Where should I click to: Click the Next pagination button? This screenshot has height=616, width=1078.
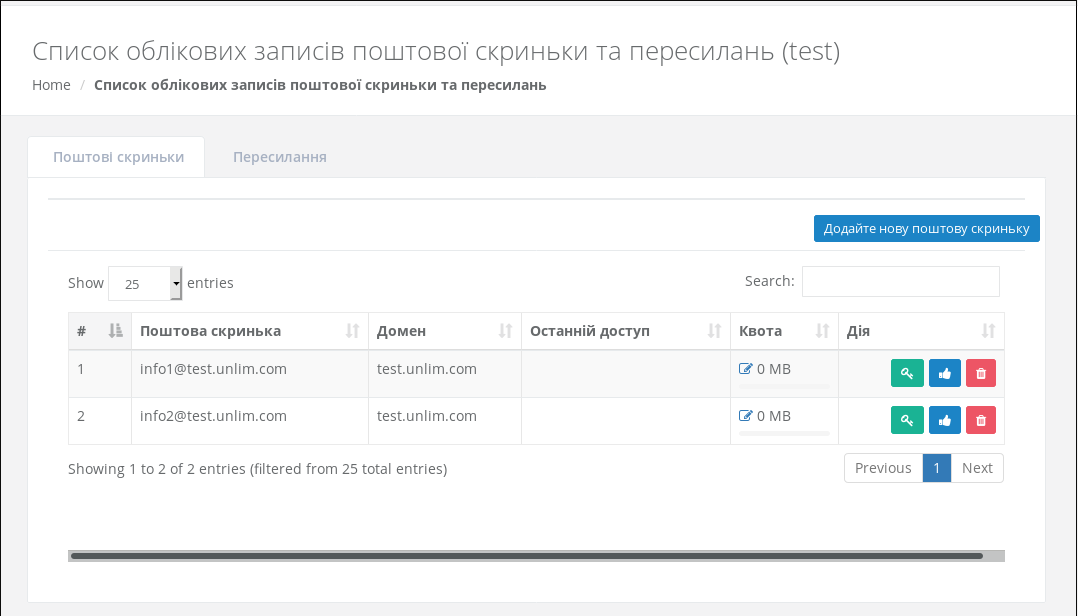pos(977,468)
